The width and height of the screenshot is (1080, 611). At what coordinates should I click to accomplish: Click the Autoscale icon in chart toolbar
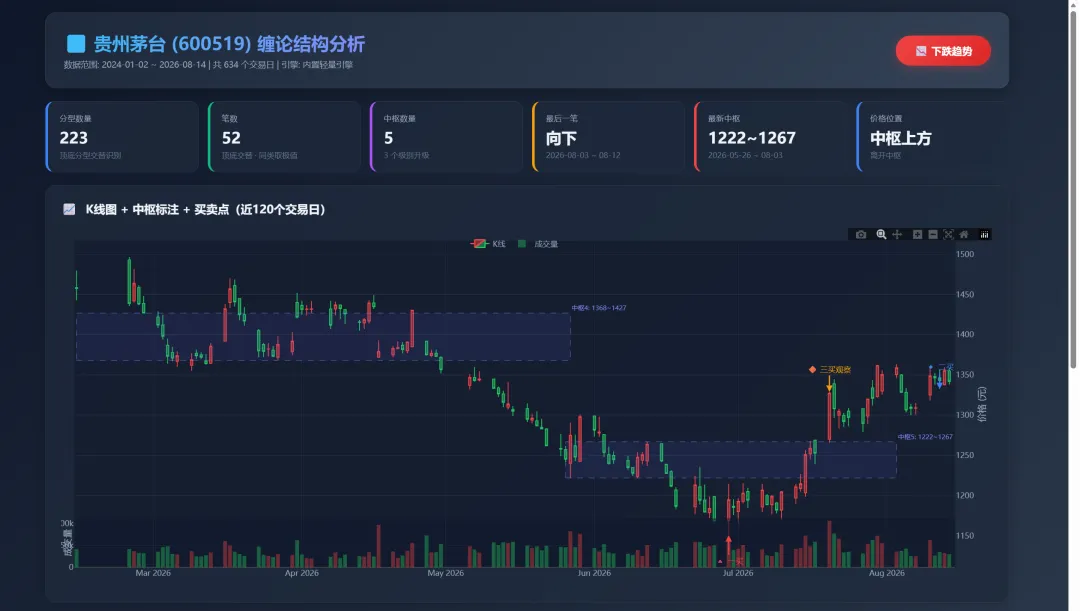pos(948,235)
